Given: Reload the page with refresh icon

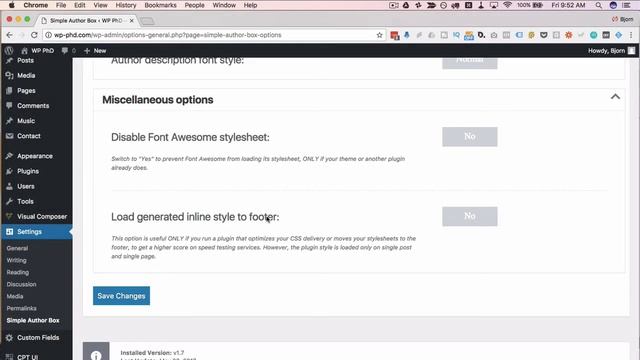Looking at the screenshot, I should pos(34,35).
